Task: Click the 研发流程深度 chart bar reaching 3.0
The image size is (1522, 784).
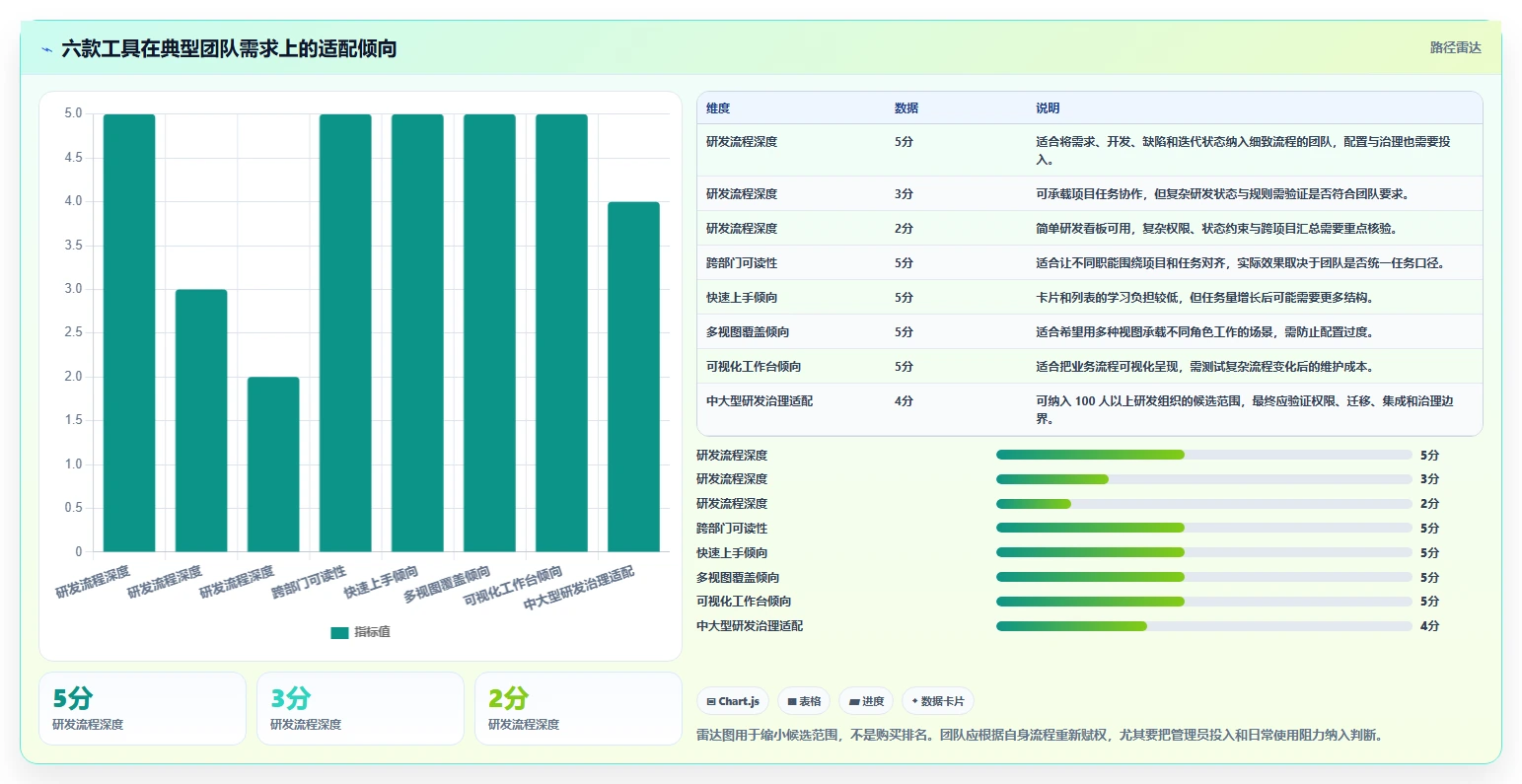Action: (x=201, y=420)
